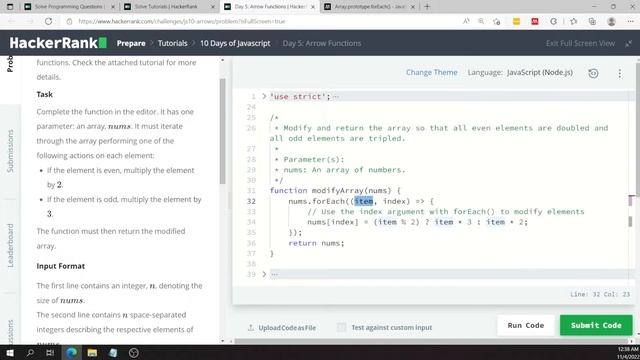The height and width of the screenshot is (360, 640).
Task: Open the Language JavaScript (Node.js) dropdown
Action: (540, 73)
